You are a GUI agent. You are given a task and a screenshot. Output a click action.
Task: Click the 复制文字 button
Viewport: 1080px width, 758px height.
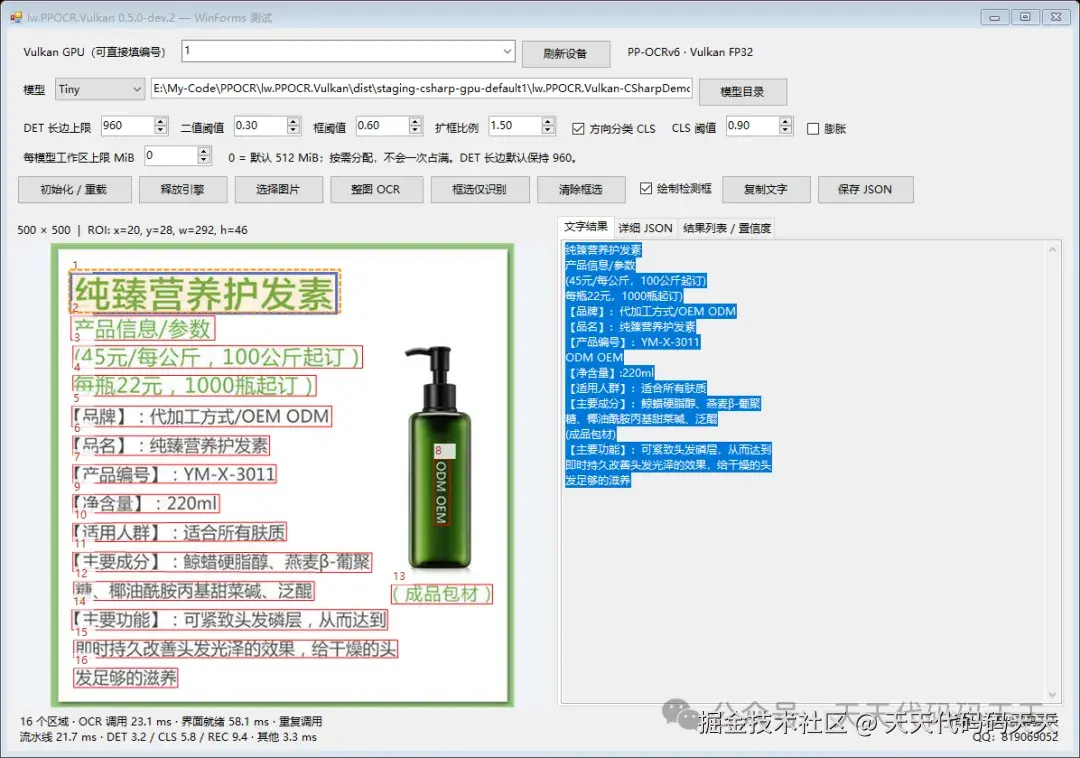tap(766, 189)
